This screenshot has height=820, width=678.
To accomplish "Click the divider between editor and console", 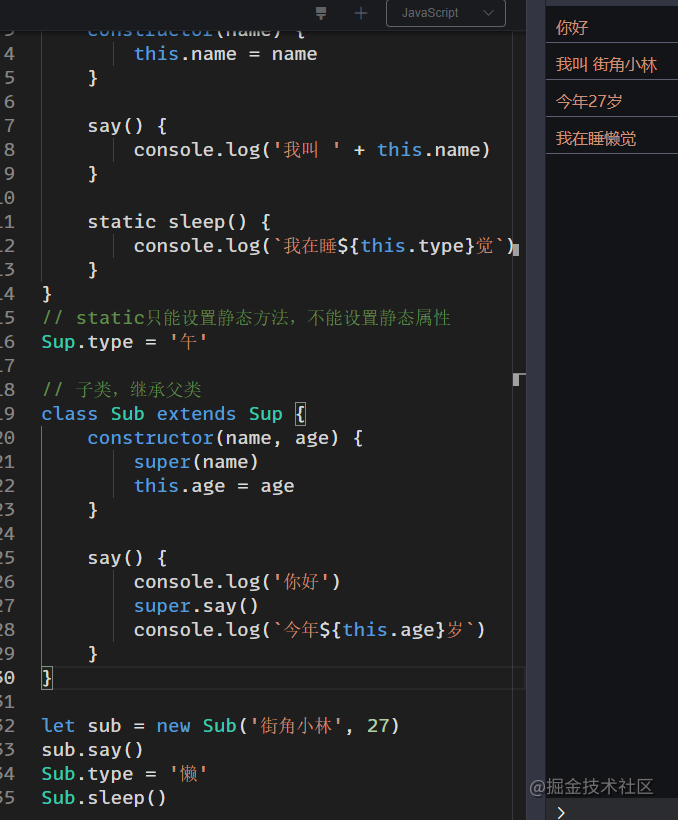I will coord(535,410).
